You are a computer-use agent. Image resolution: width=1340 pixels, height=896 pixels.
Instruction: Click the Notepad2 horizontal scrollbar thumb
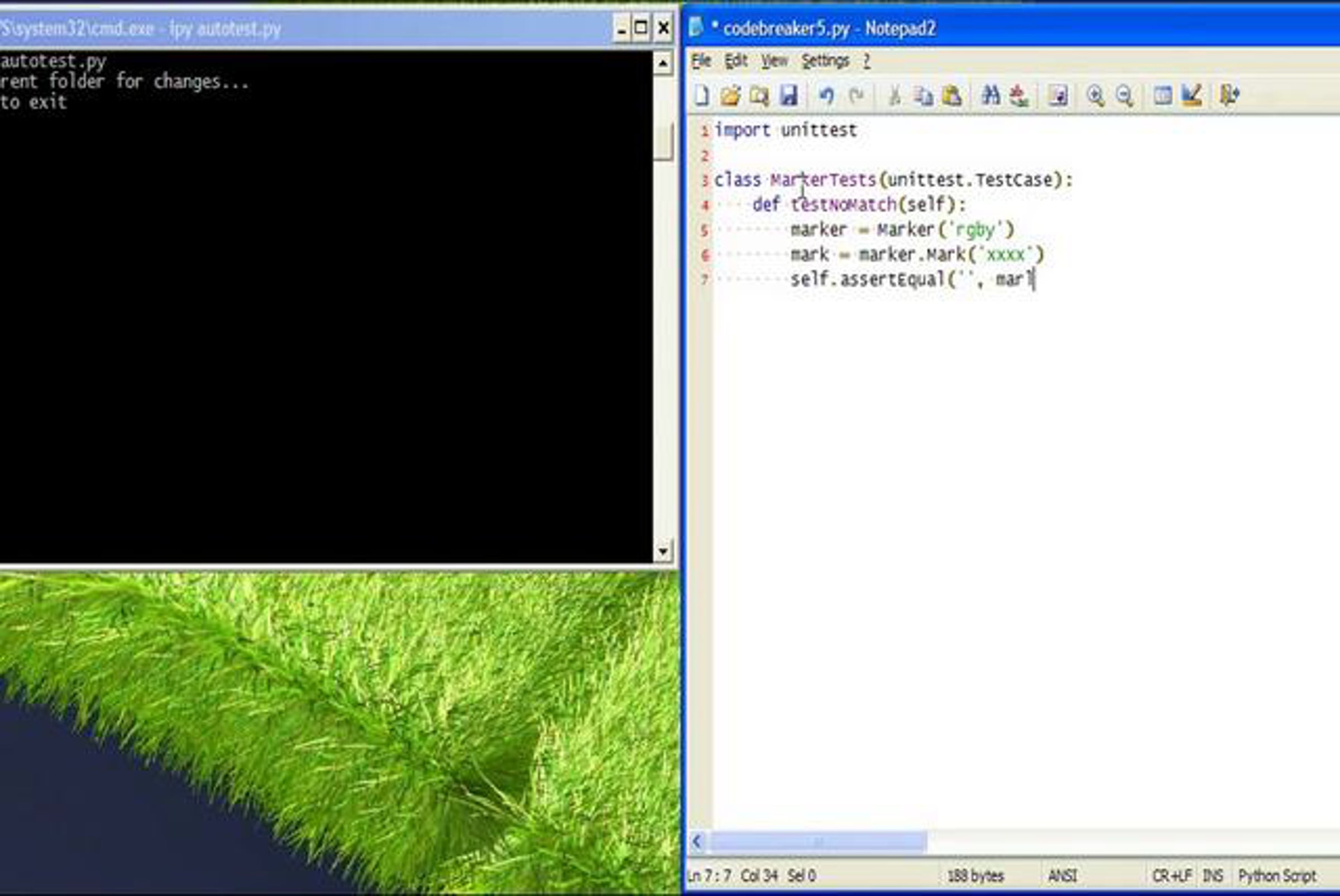817,842
